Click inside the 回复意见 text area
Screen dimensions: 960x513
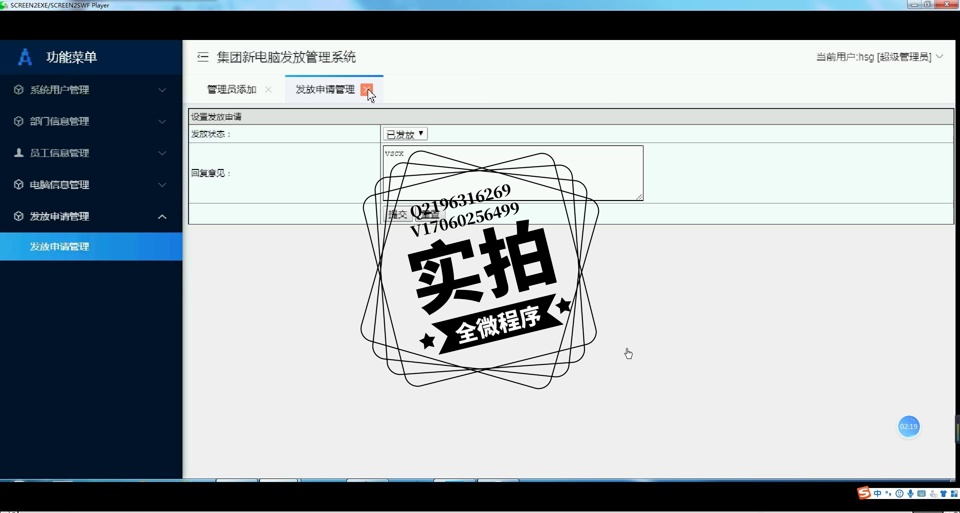click(x=512, y=173)
